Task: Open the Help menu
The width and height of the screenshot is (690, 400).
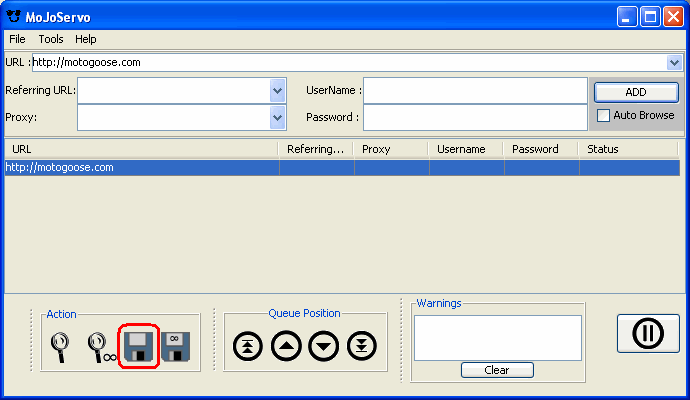Action: tap(86, 39)
